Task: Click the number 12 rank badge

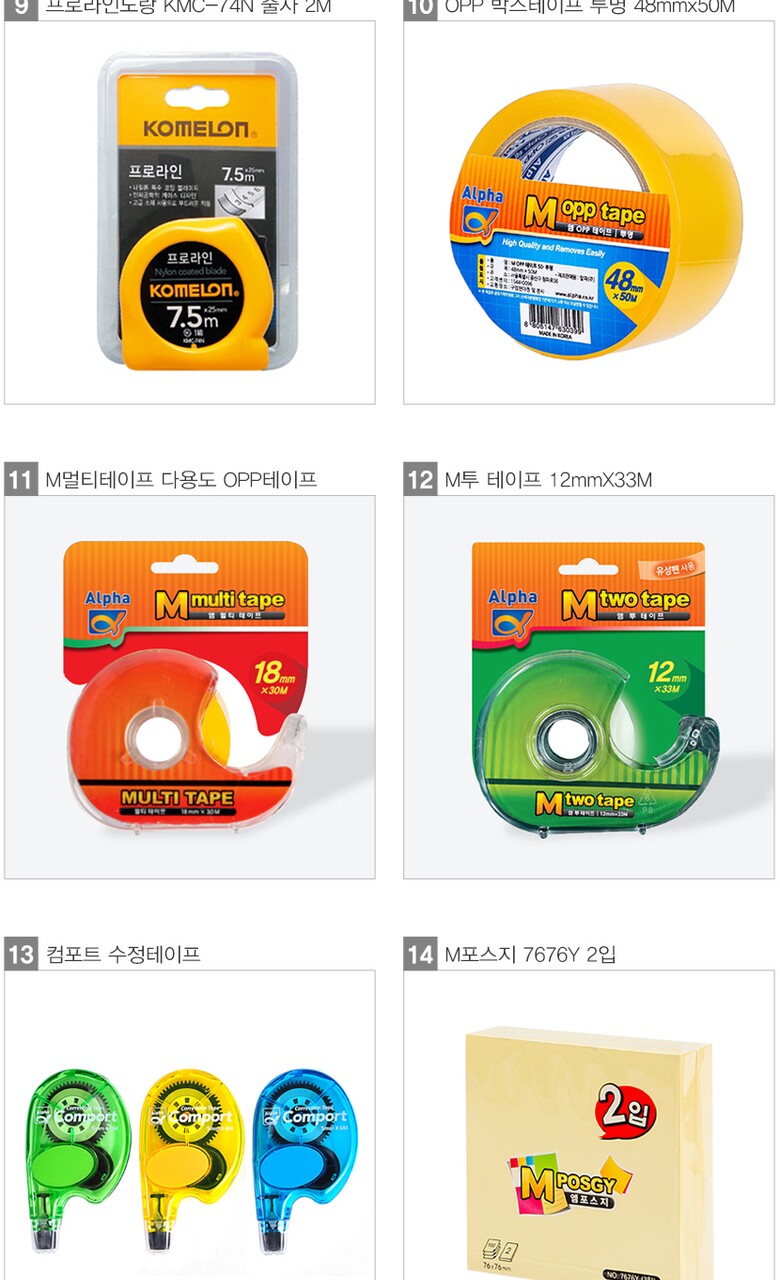Action: pos(420,480)
